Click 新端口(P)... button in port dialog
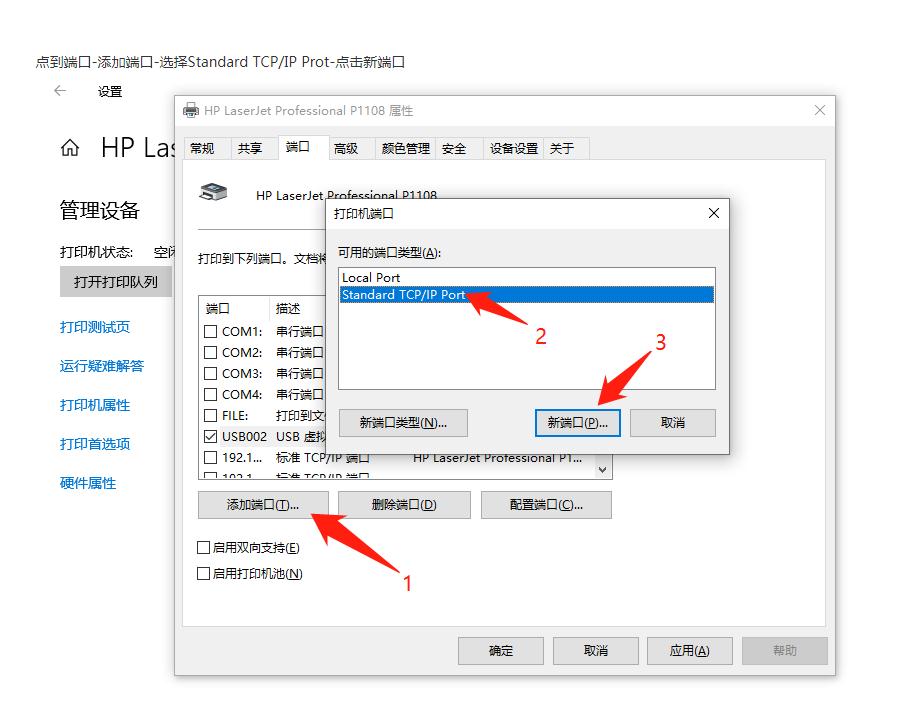 [x=578, y=423]
